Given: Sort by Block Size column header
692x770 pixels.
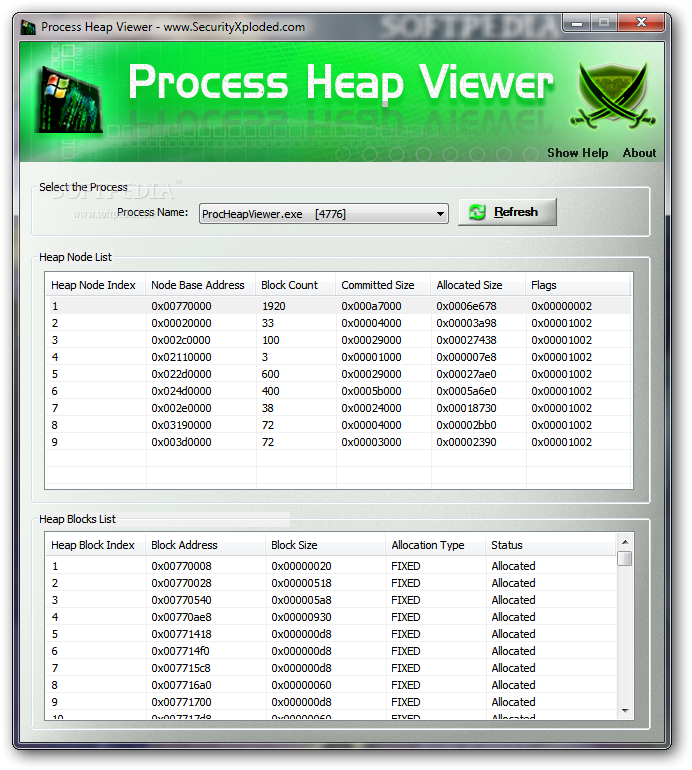Looking at the screenshot, I should point(325,545).
